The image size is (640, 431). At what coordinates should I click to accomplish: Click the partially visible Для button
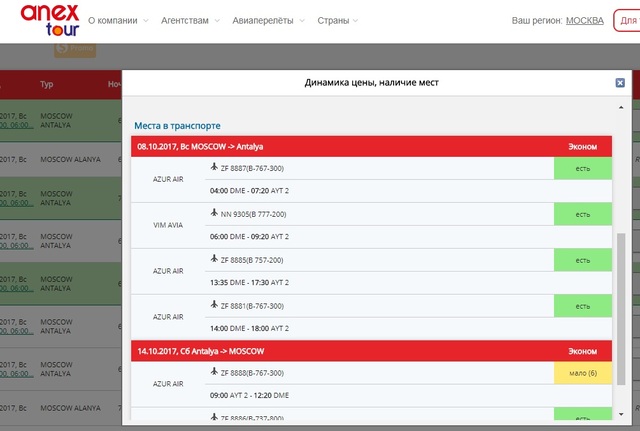pyautogui.click(x=627, y=20)
